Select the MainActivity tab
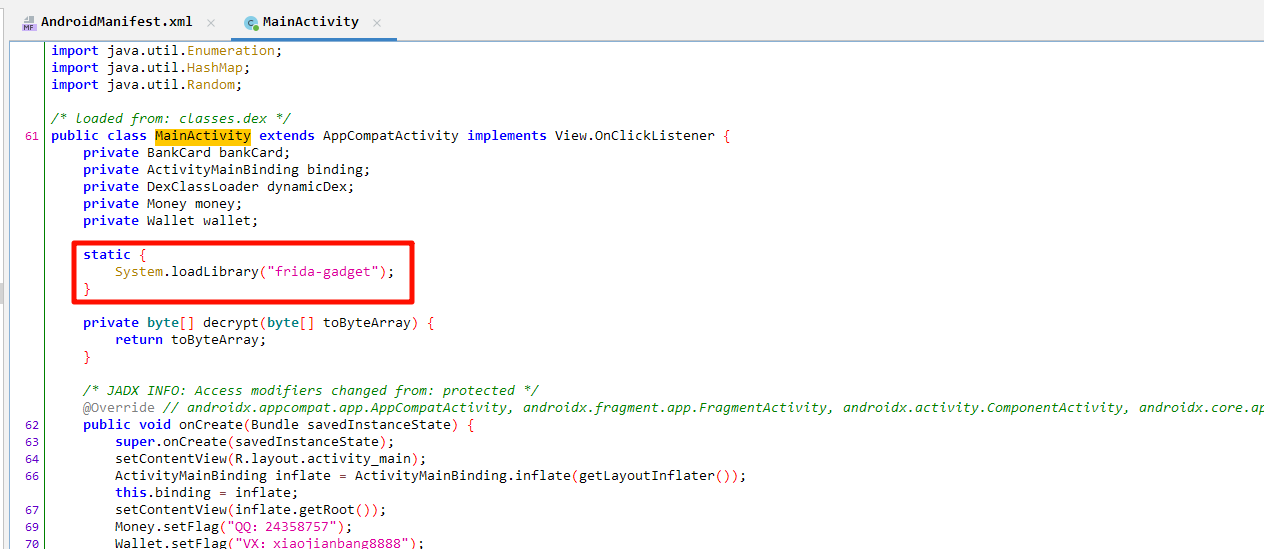The height and width of the screenshot is (549, 1264). pyautogui.click(x=310, y=22)
